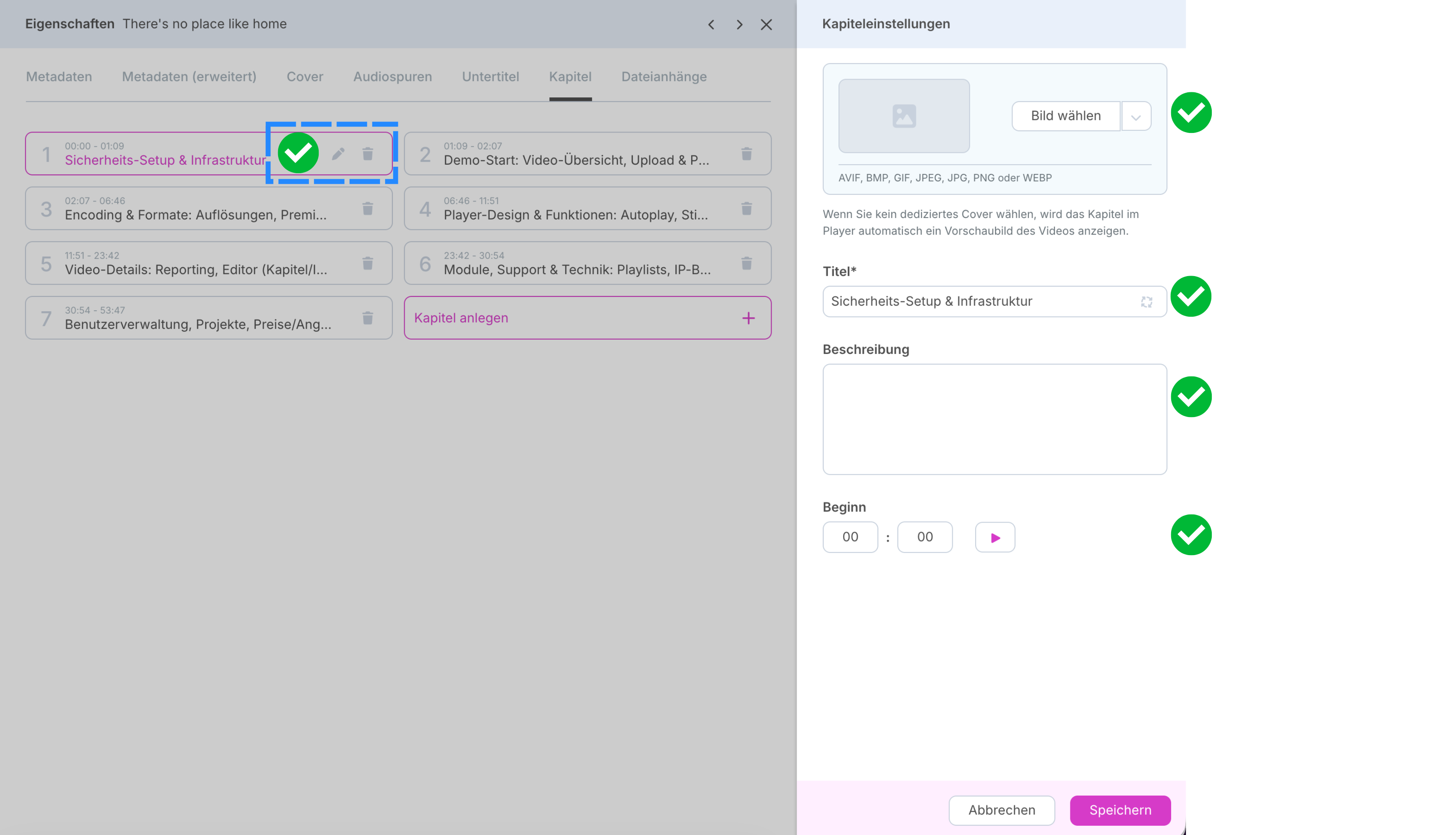
Task: Play from chapter start time button
Action: tap(995, 537)
